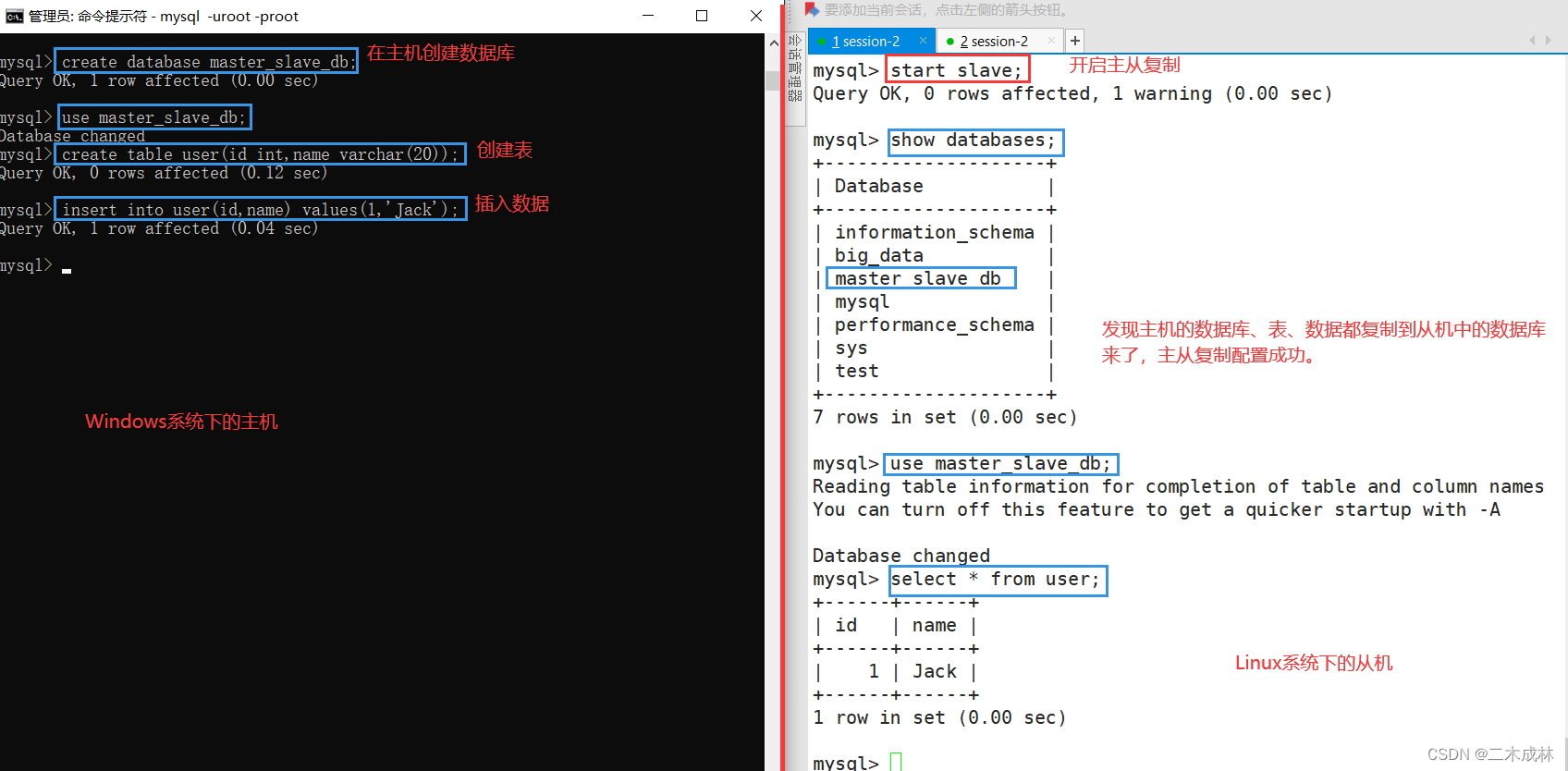The width and height of the screenshot is (1568, 771).
Task: Click 'Database changed' line in Linux session
Action: point(901,556)
